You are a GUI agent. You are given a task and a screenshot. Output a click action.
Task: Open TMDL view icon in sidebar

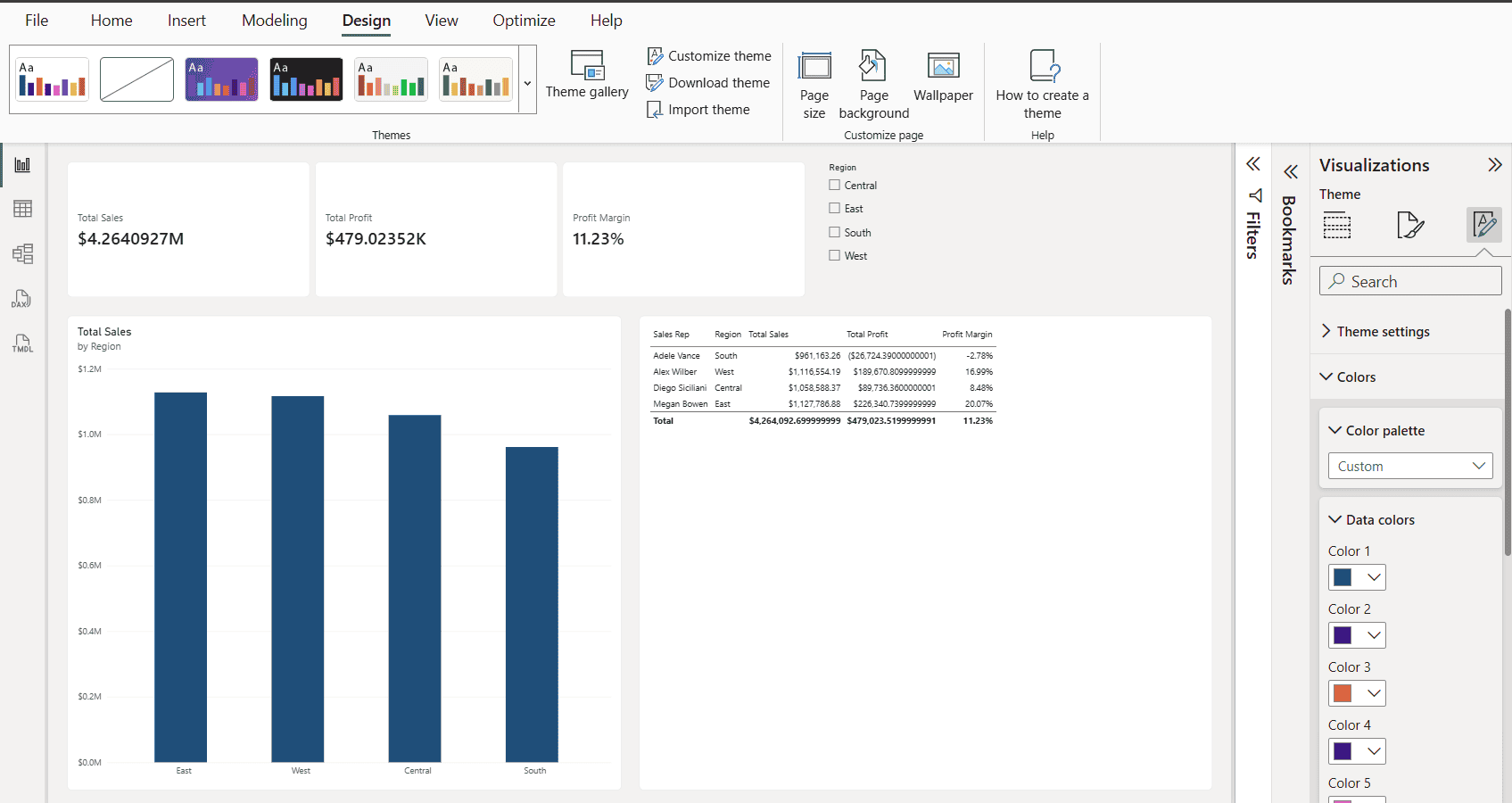[22, 344]
